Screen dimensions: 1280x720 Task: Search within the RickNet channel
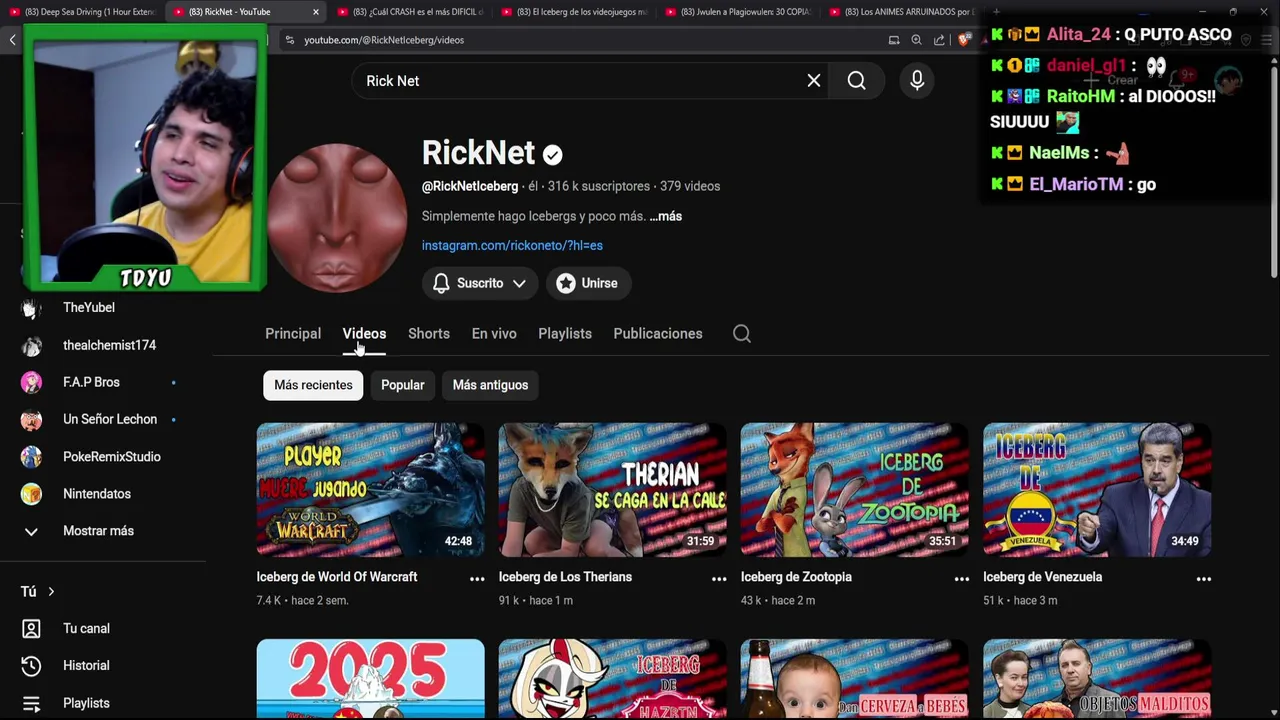(742, 334)
